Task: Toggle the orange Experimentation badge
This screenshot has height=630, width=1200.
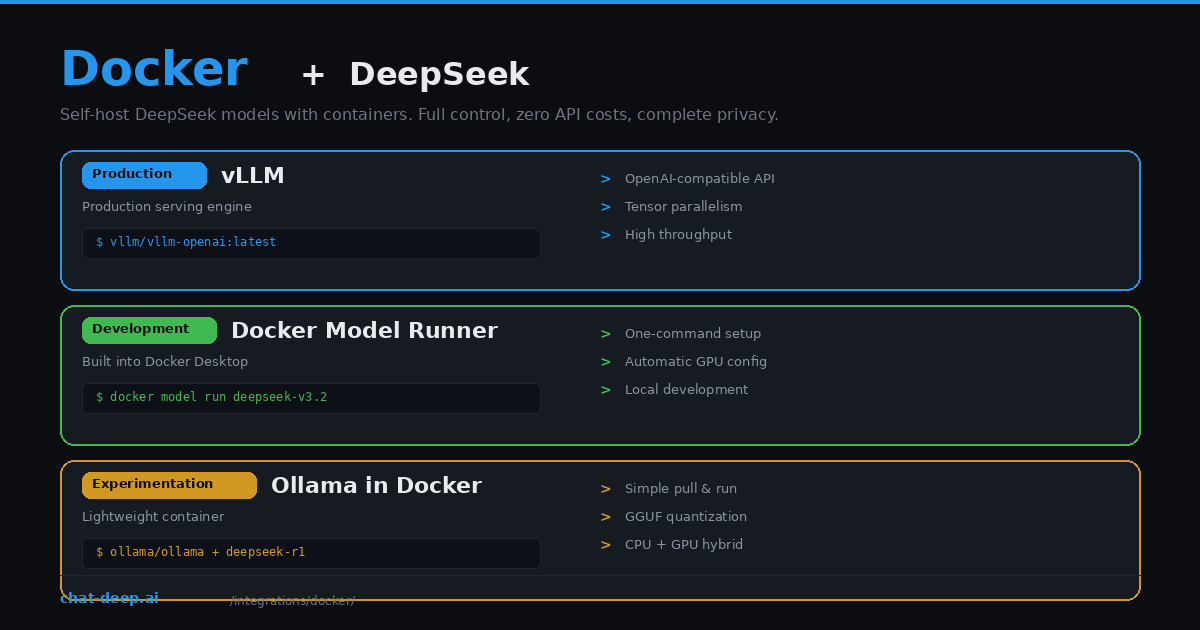Action: tap(169, 484)
